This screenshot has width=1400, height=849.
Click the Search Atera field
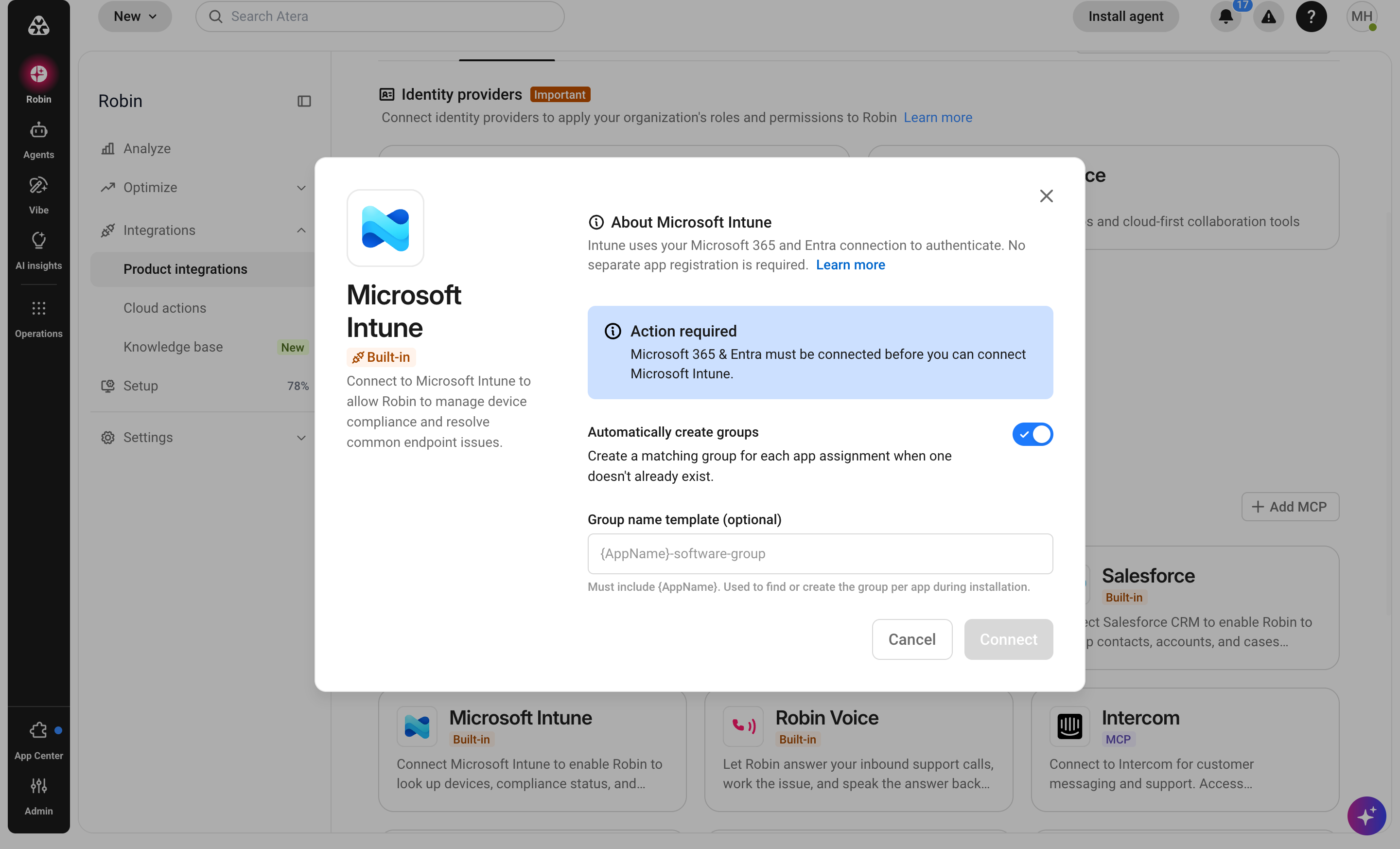point(380,17)
